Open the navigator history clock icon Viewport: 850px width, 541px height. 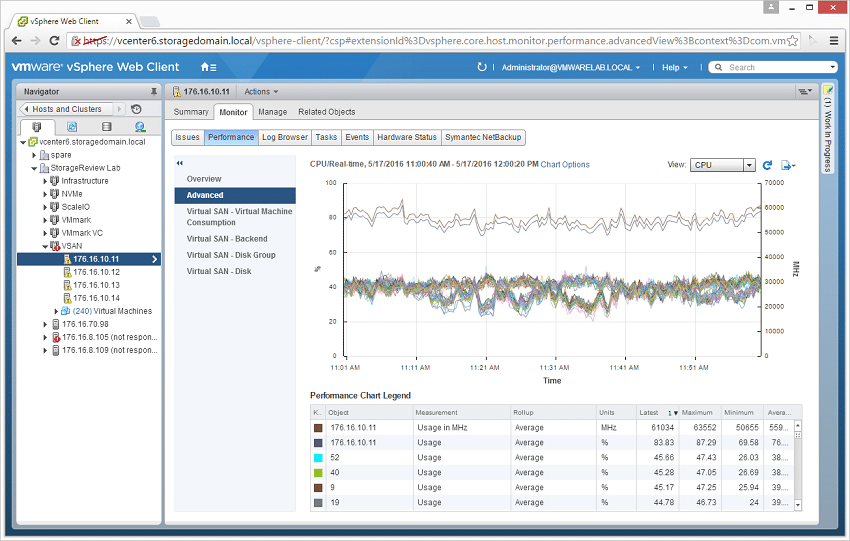(x=136, y=109)
